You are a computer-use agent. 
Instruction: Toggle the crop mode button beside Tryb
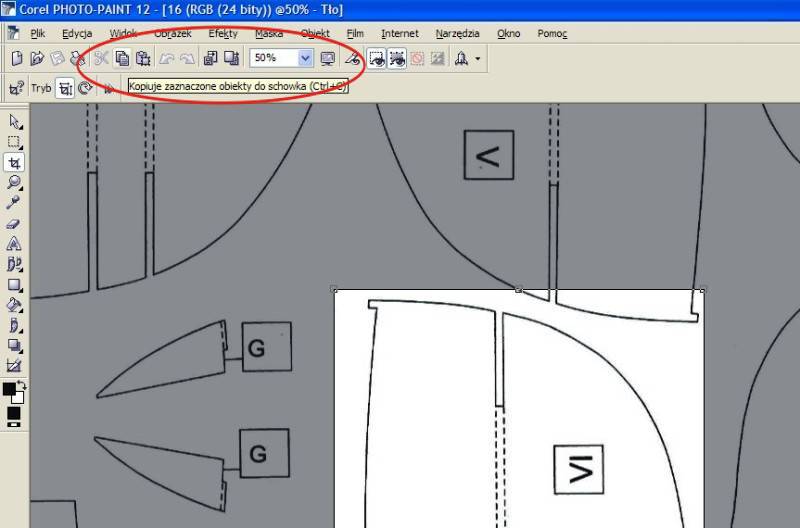(65, 88)
